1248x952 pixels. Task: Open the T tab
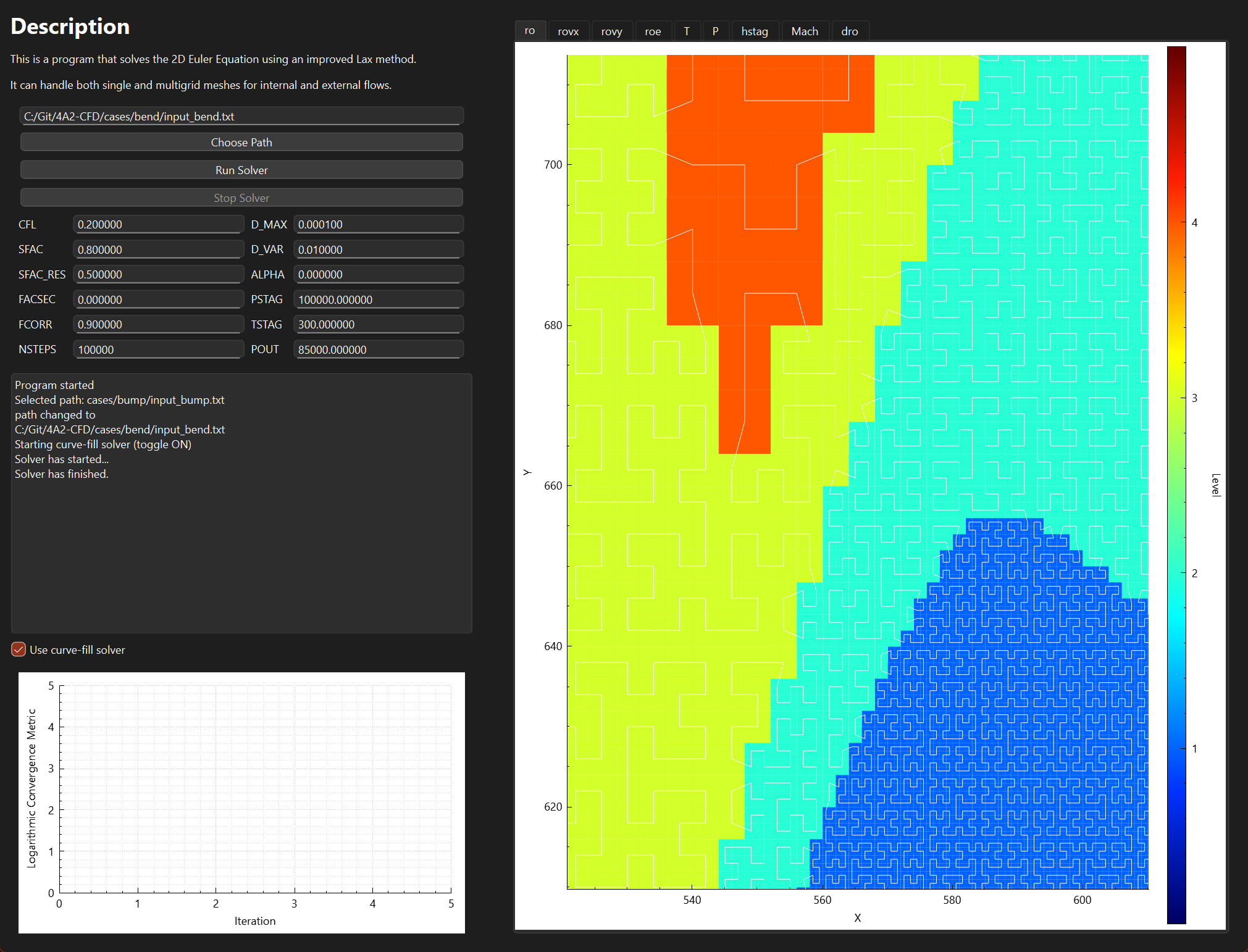(x=686, y=31)
